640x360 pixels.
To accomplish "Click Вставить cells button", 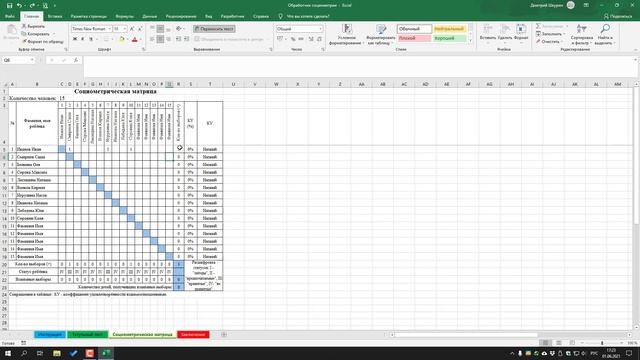I will point(488,32).
